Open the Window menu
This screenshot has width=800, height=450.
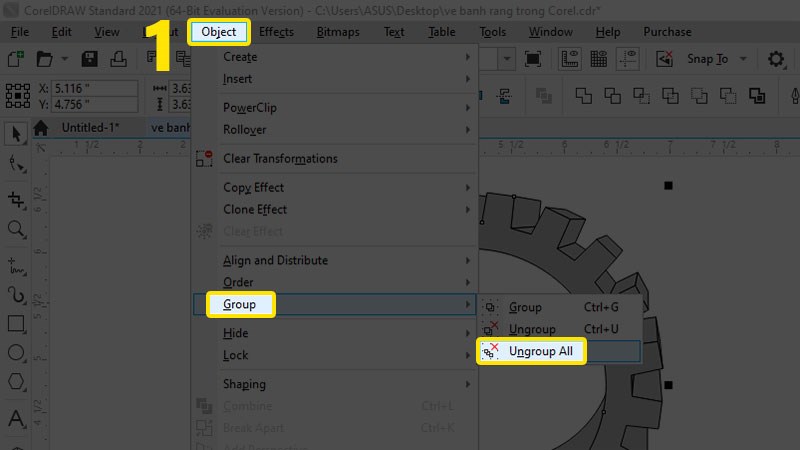pos(551,32)
